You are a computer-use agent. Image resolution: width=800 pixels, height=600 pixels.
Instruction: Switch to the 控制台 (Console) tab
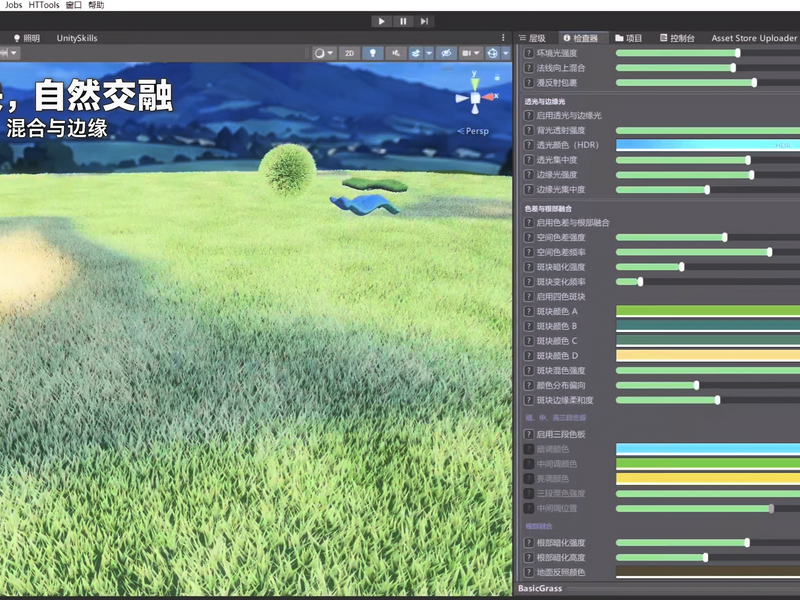point(678,38)
